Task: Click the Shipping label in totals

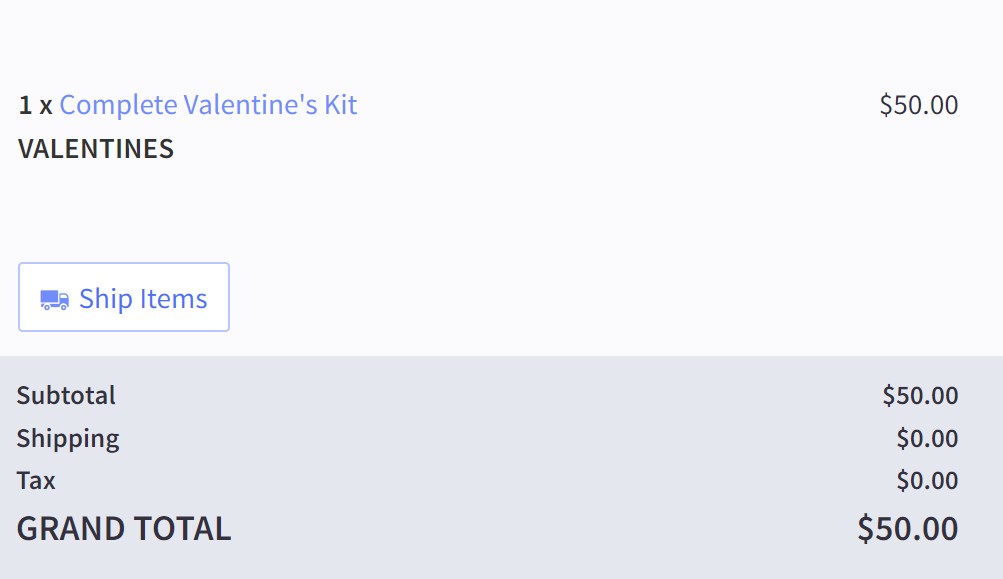Action: tap(68, 438)
